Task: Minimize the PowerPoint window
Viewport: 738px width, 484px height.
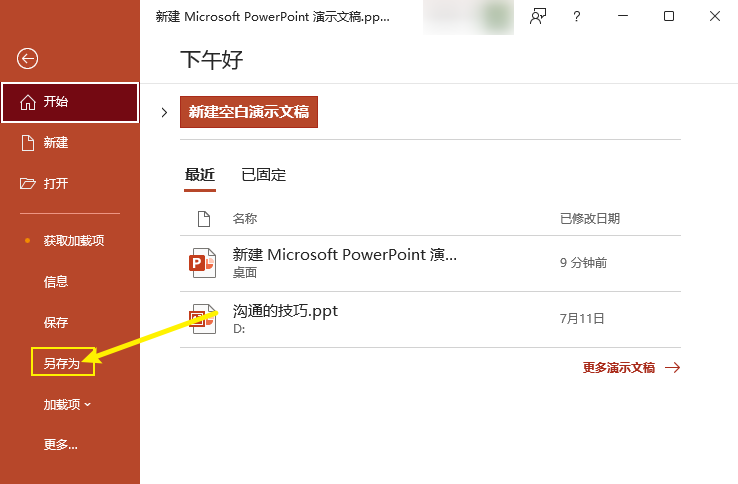Action: (x=623, y=16)
